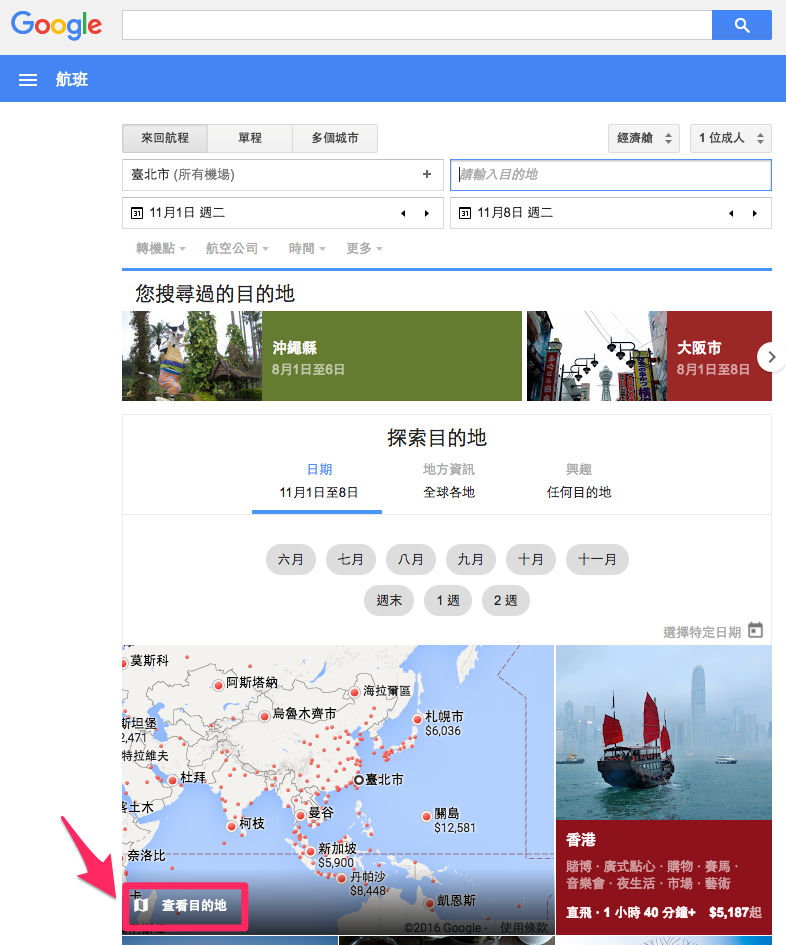Open the calendar icon beside 選擇特定日期

pyautogui.click(x=756, y=630)
